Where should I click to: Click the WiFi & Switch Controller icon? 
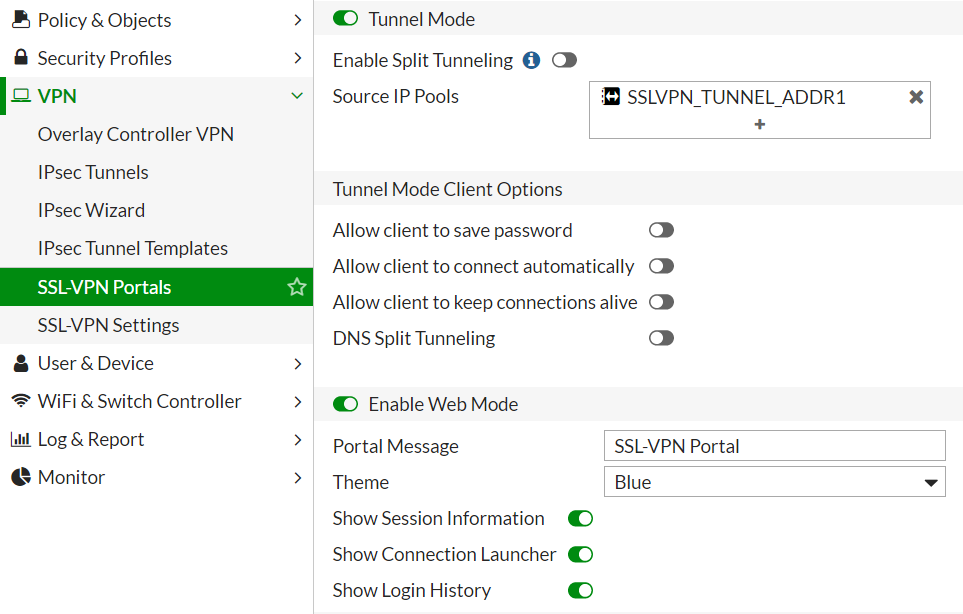pyautogui.click(x=21, y=401)
